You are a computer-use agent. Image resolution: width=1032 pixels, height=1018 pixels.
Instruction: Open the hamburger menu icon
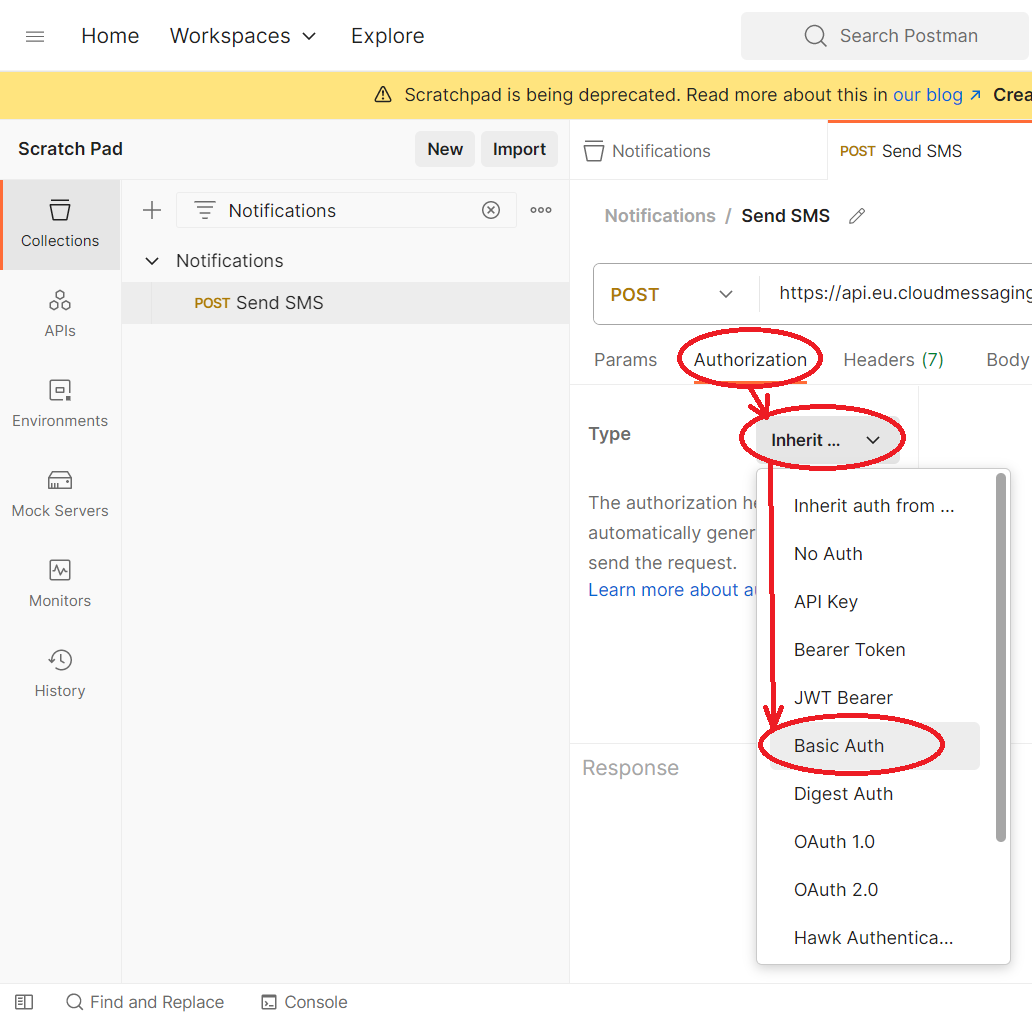click(x=35, y=36)
